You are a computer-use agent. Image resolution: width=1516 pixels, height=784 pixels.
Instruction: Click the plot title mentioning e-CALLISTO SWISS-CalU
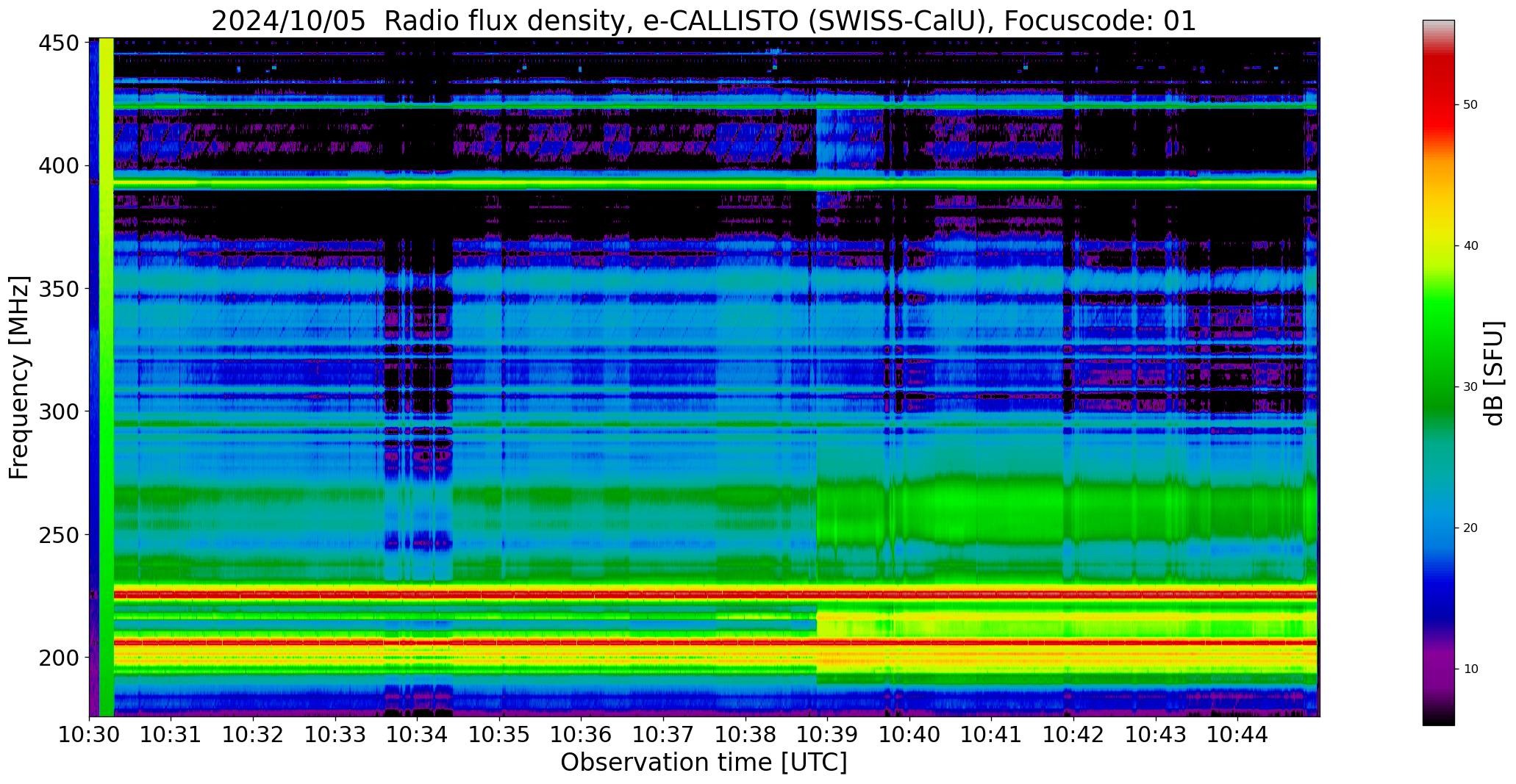click(704, 21)
